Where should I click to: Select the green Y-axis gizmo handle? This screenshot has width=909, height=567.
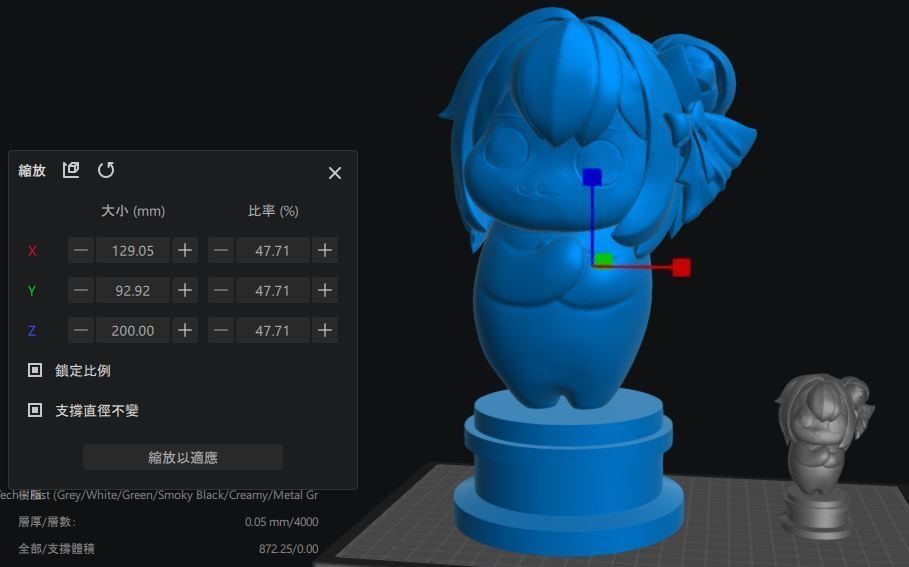(603, 260)
